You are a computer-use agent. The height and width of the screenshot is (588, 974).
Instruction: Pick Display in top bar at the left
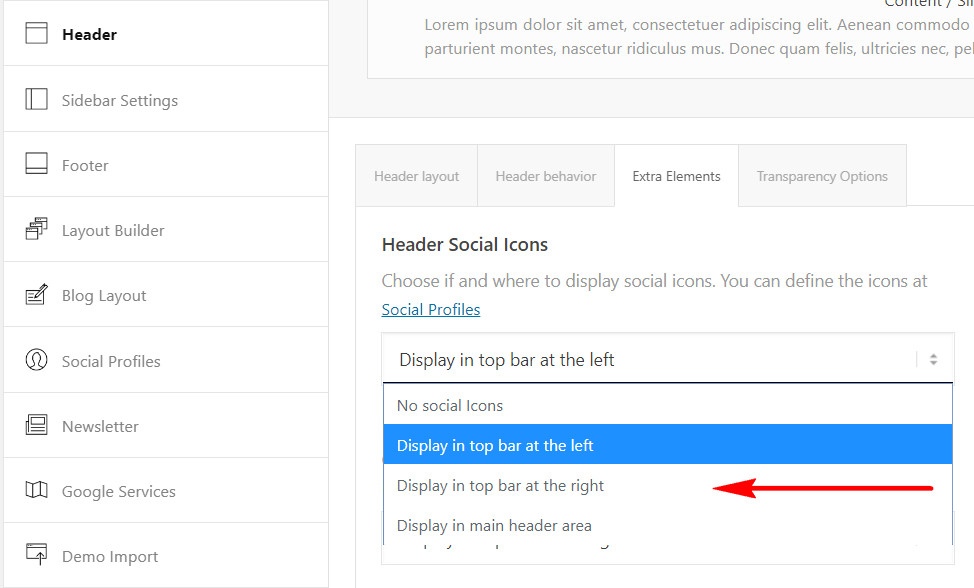coord(668,445)
